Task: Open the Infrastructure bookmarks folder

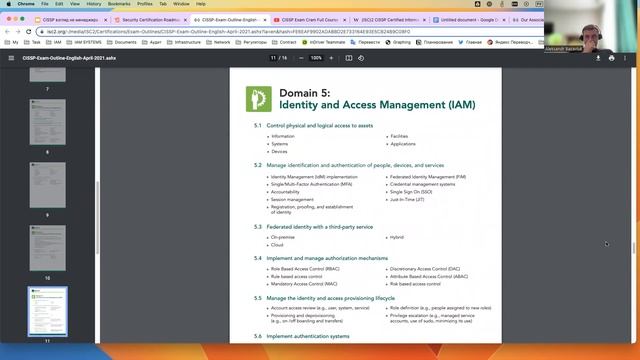Action: coord(184,42)
